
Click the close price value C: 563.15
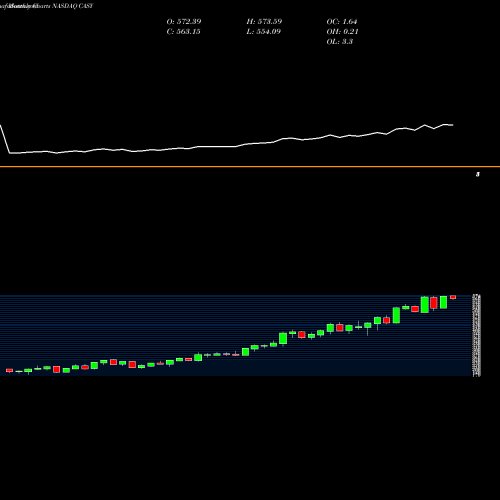pyautogui.click(x=183, y=32)
